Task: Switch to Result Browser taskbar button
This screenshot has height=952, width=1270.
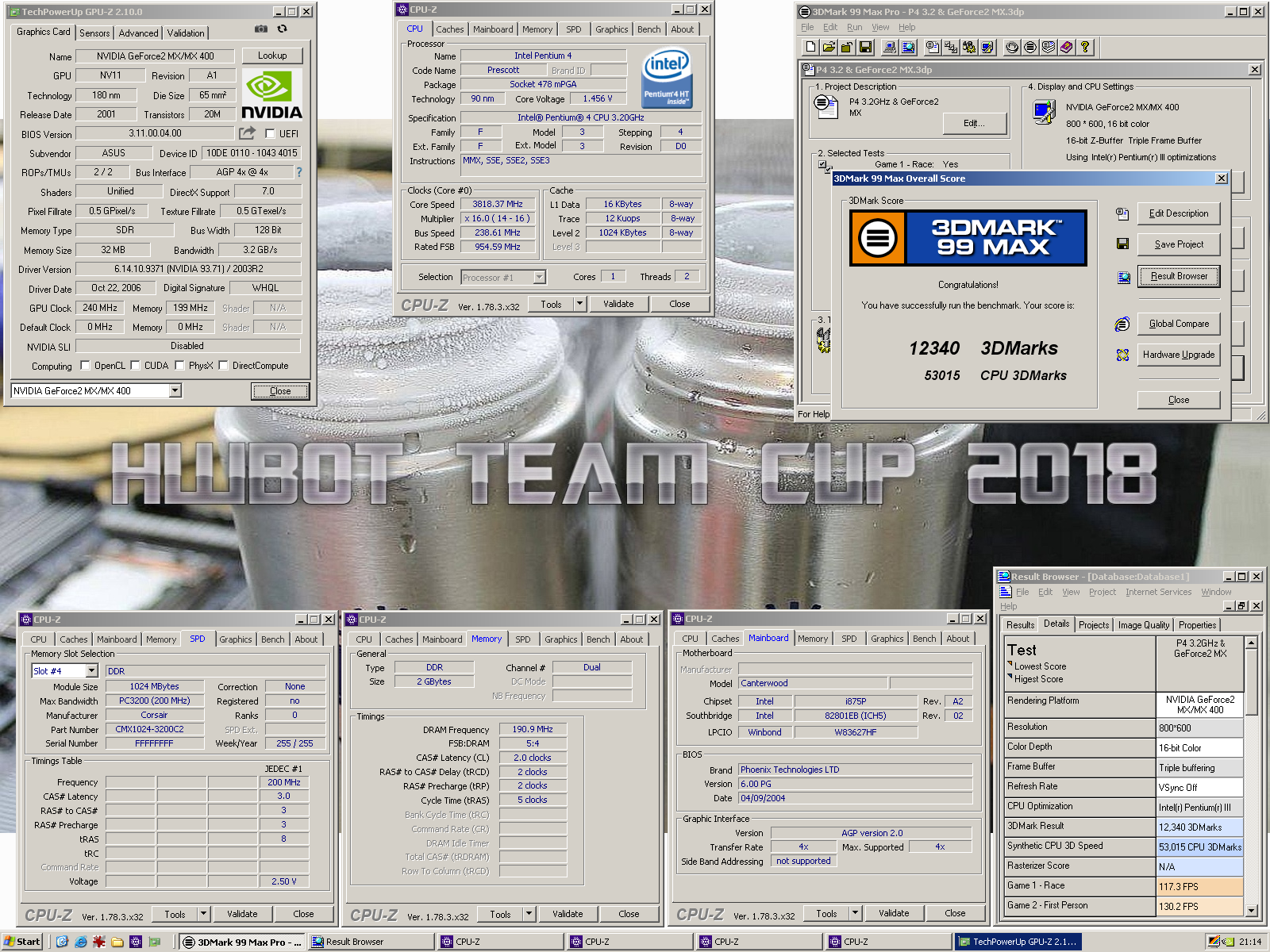Action: pos(371,942)
